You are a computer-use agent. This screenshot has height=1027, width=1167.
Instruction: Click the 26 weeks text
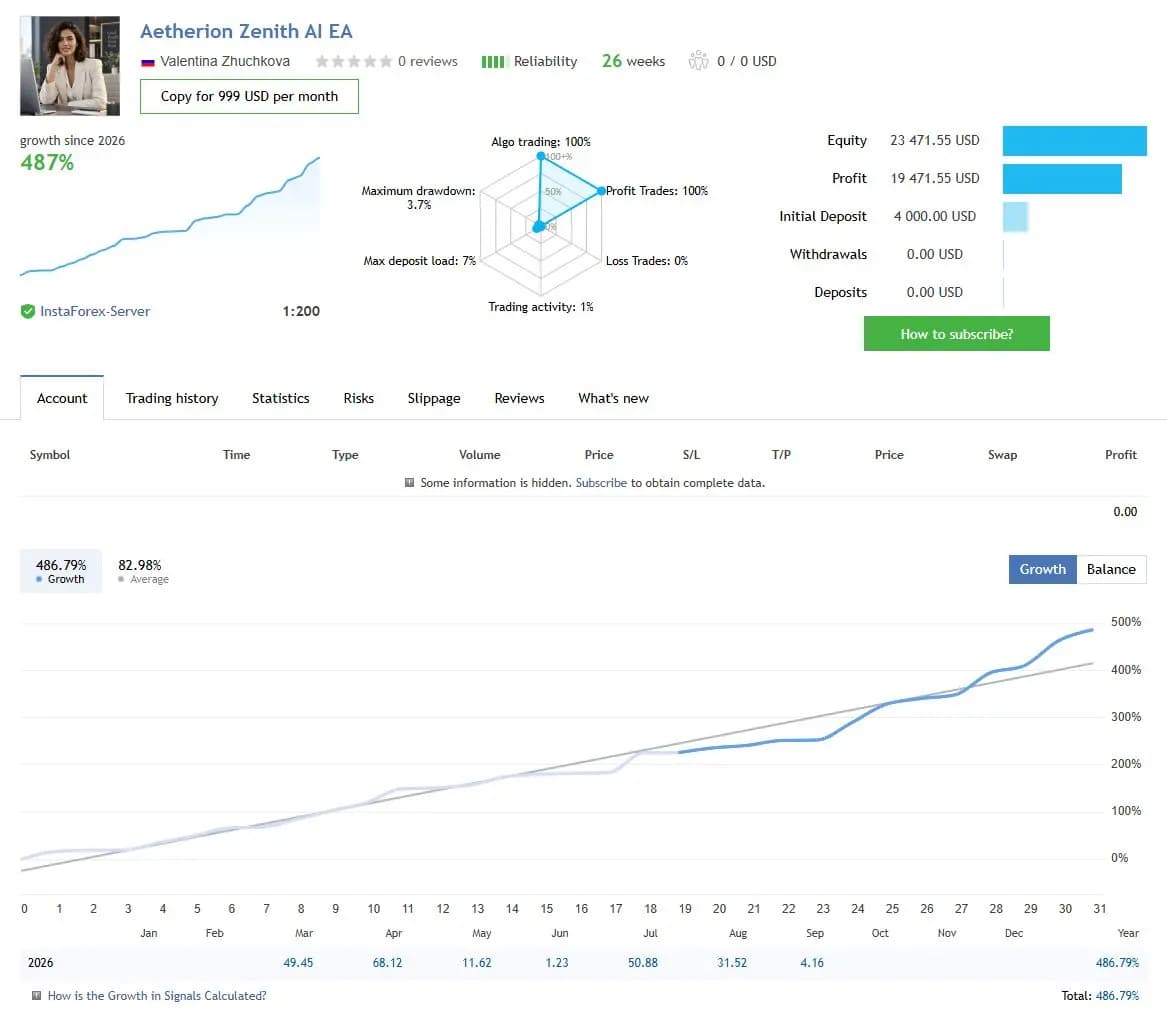(633, 61)
